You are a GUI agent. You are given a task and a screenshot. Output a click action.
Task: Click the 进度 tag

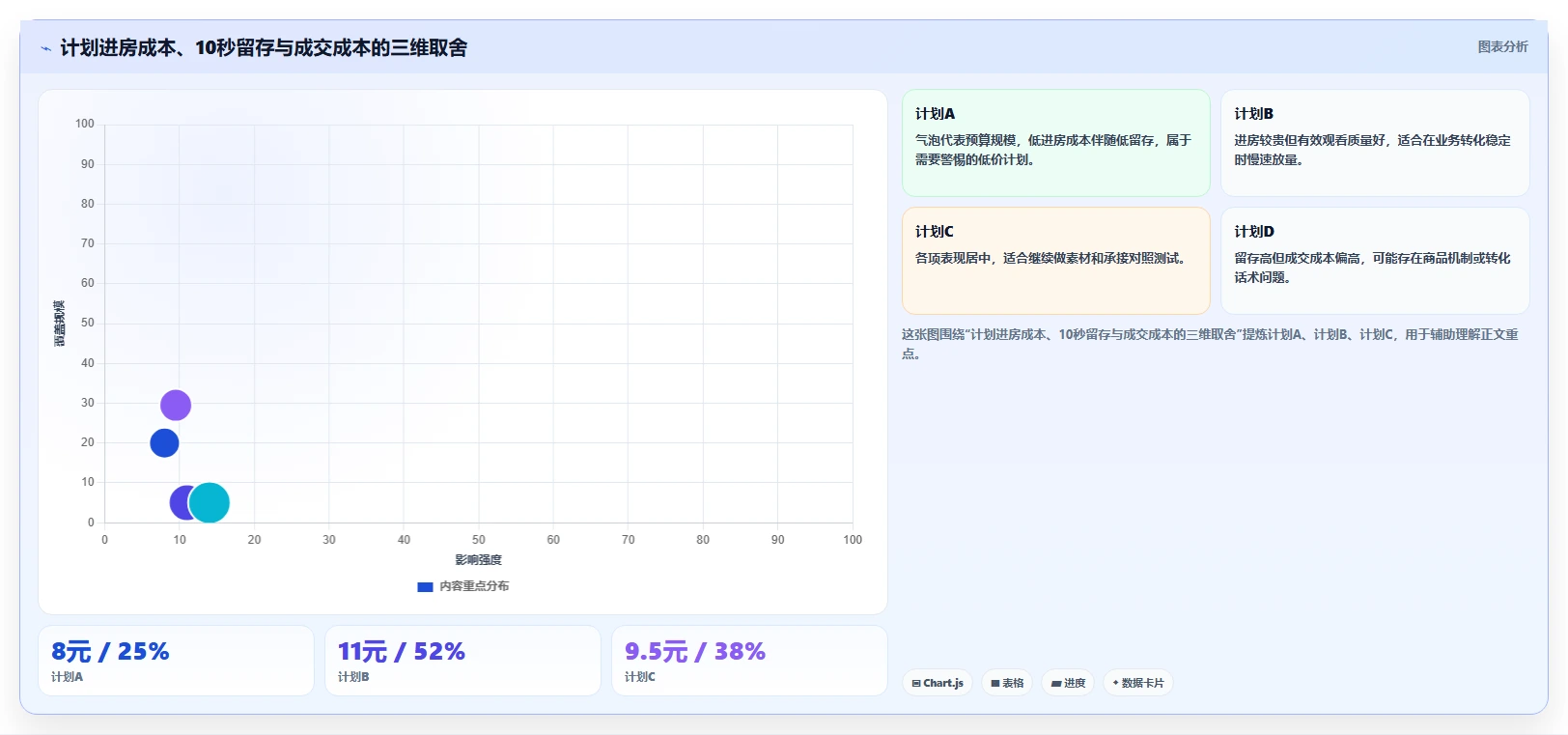[1068, 683]
